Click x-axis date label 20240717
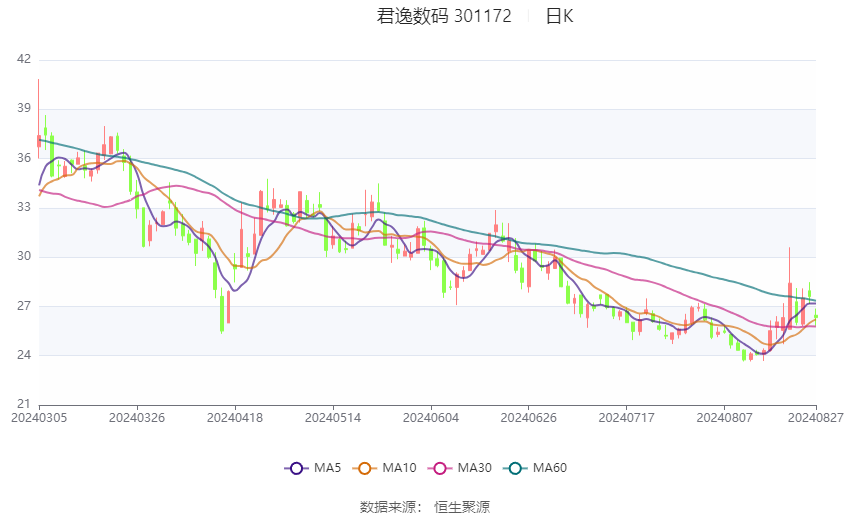The width and height of the screenshot is (850, 517). [627, 418]
